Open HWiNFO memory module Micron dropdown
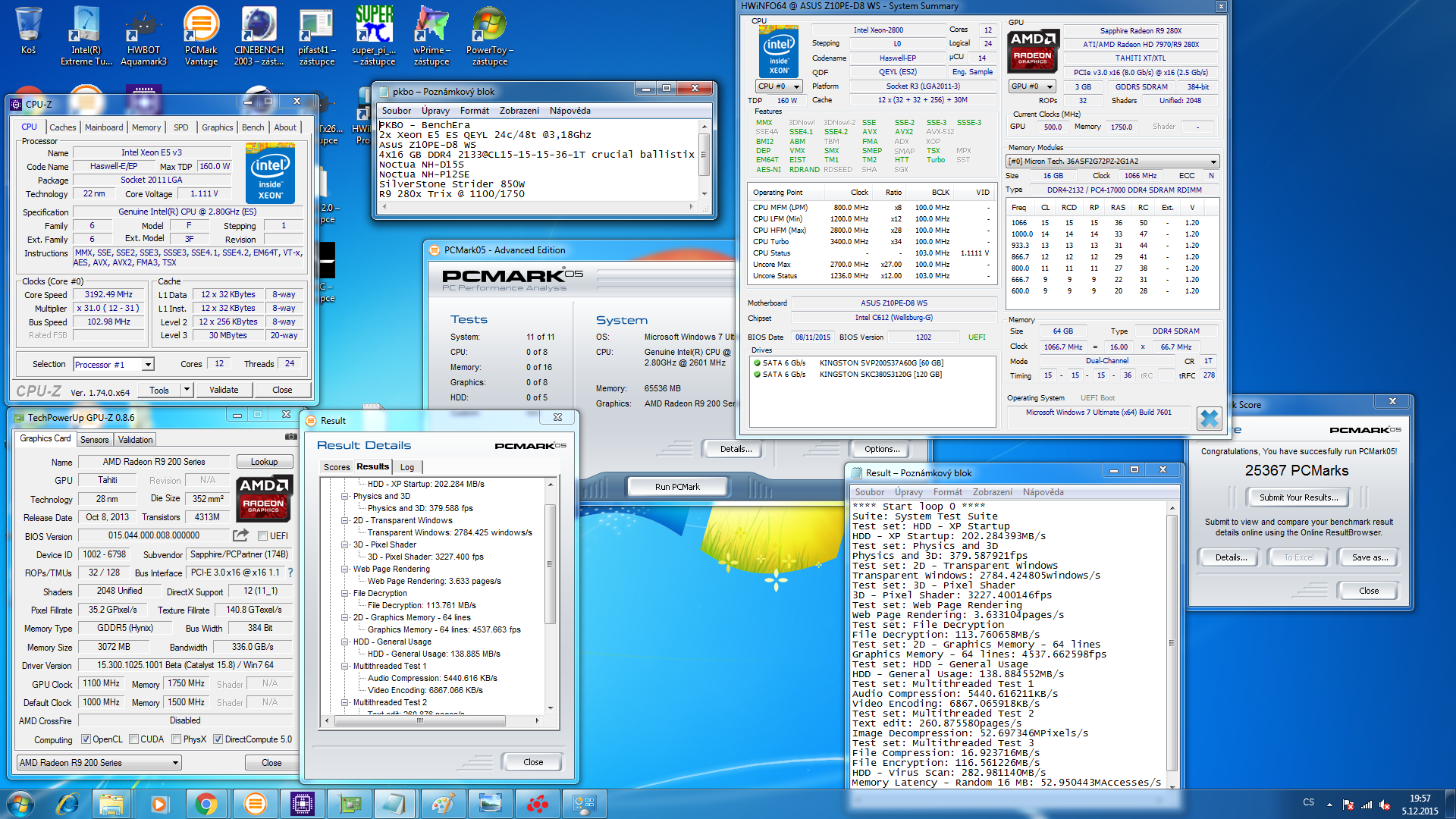 point(1112,162)
